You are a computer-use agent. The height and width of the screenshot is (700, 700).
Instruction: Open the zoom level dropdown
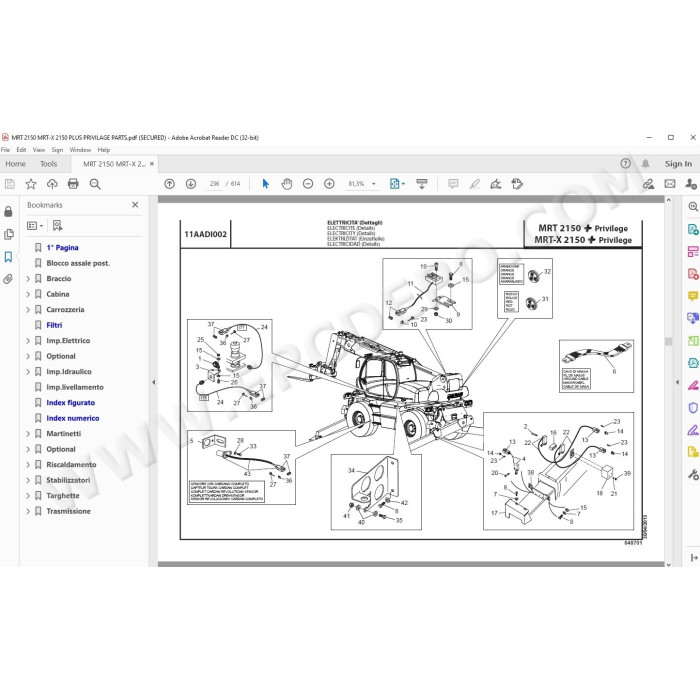[374, 184]
